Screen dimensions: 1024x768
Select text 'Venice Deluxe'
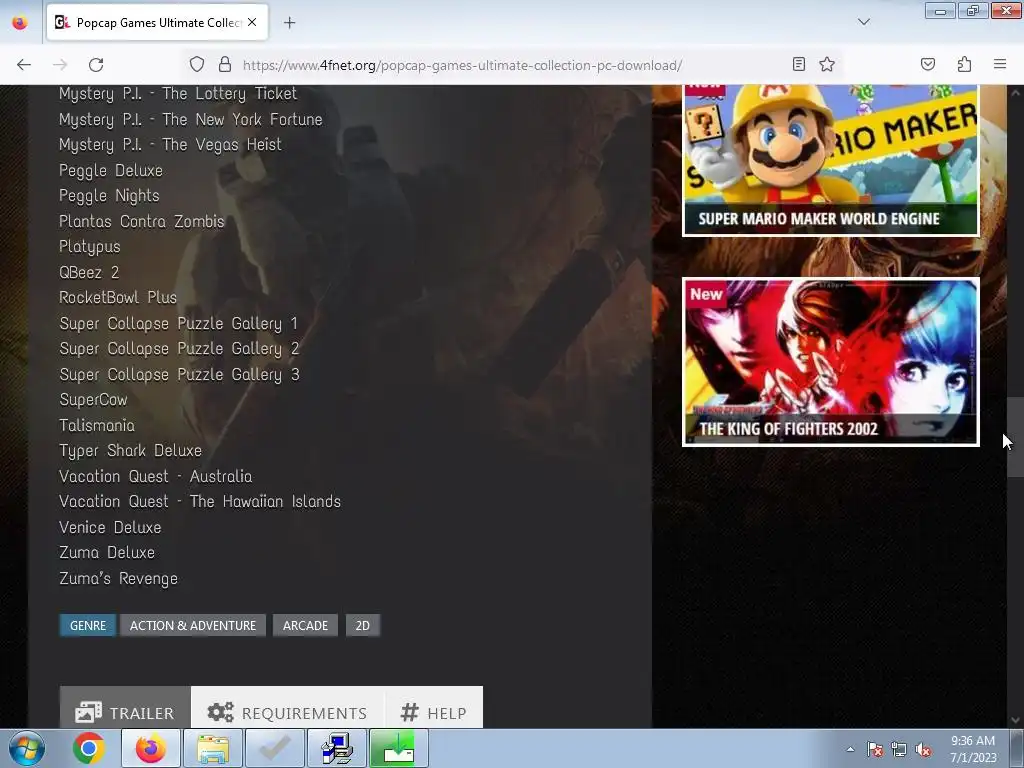click(110, 527)
